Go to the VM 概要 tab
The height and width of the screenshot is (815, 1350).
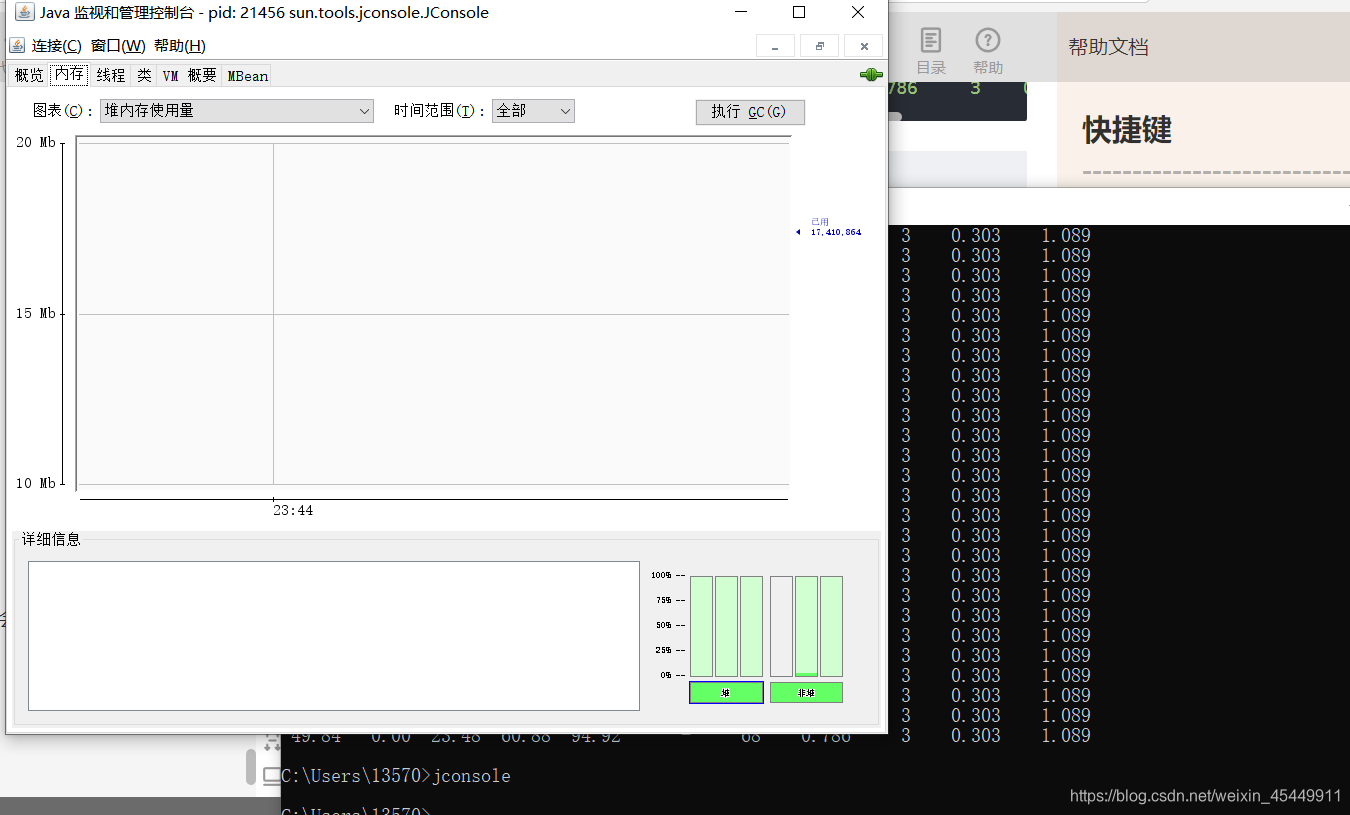point(189,75)
